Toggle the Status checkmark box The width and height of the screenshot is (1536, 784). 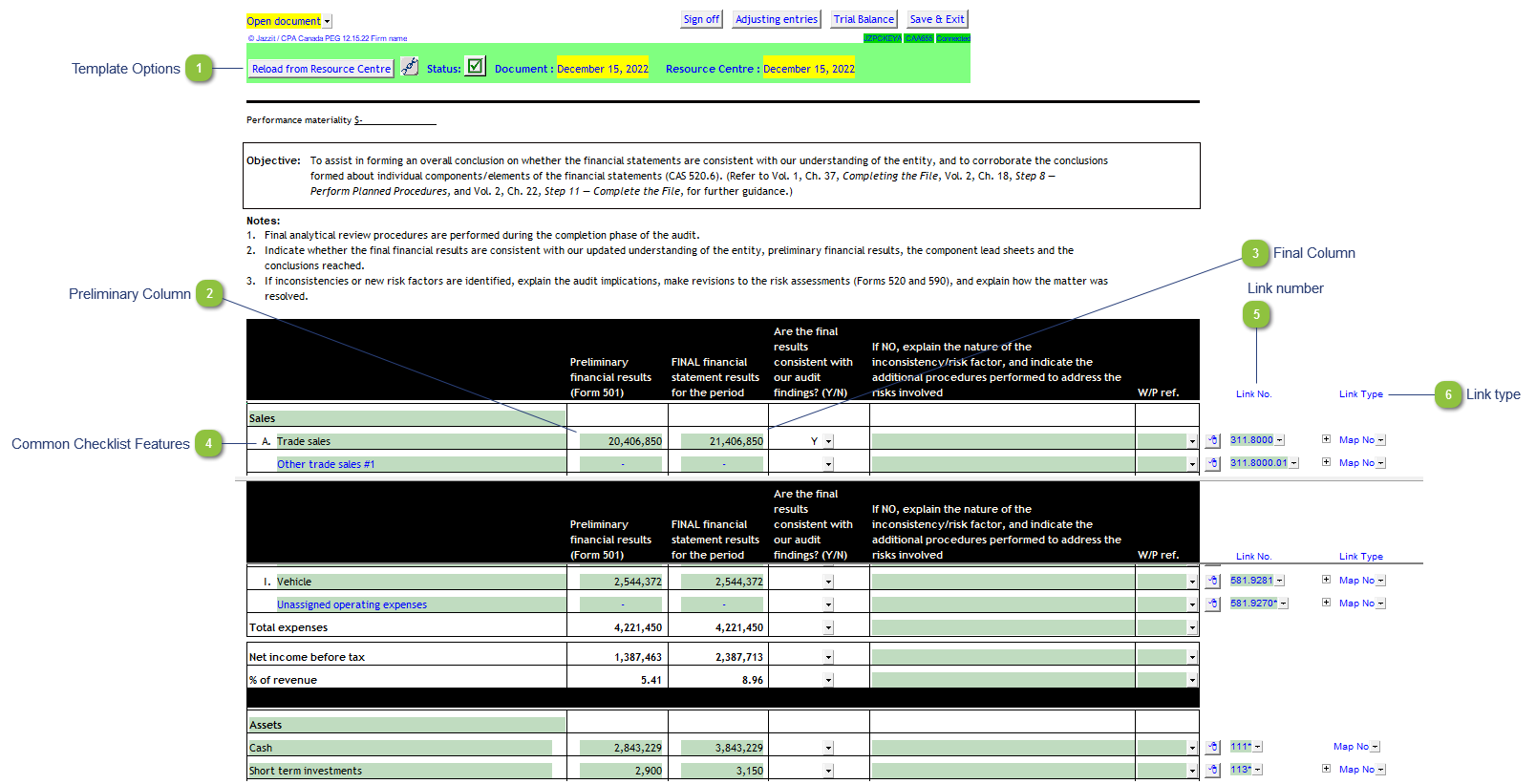click(475, 66)
